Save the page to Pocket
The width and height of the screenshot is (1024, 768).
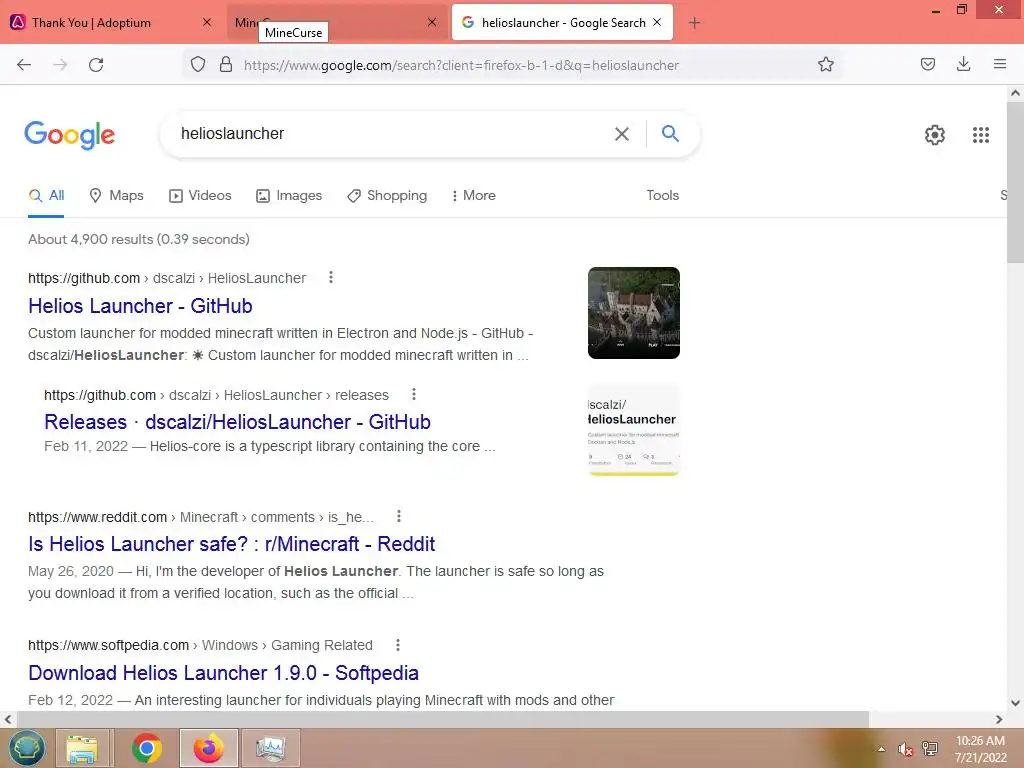(x=927, y=64)
